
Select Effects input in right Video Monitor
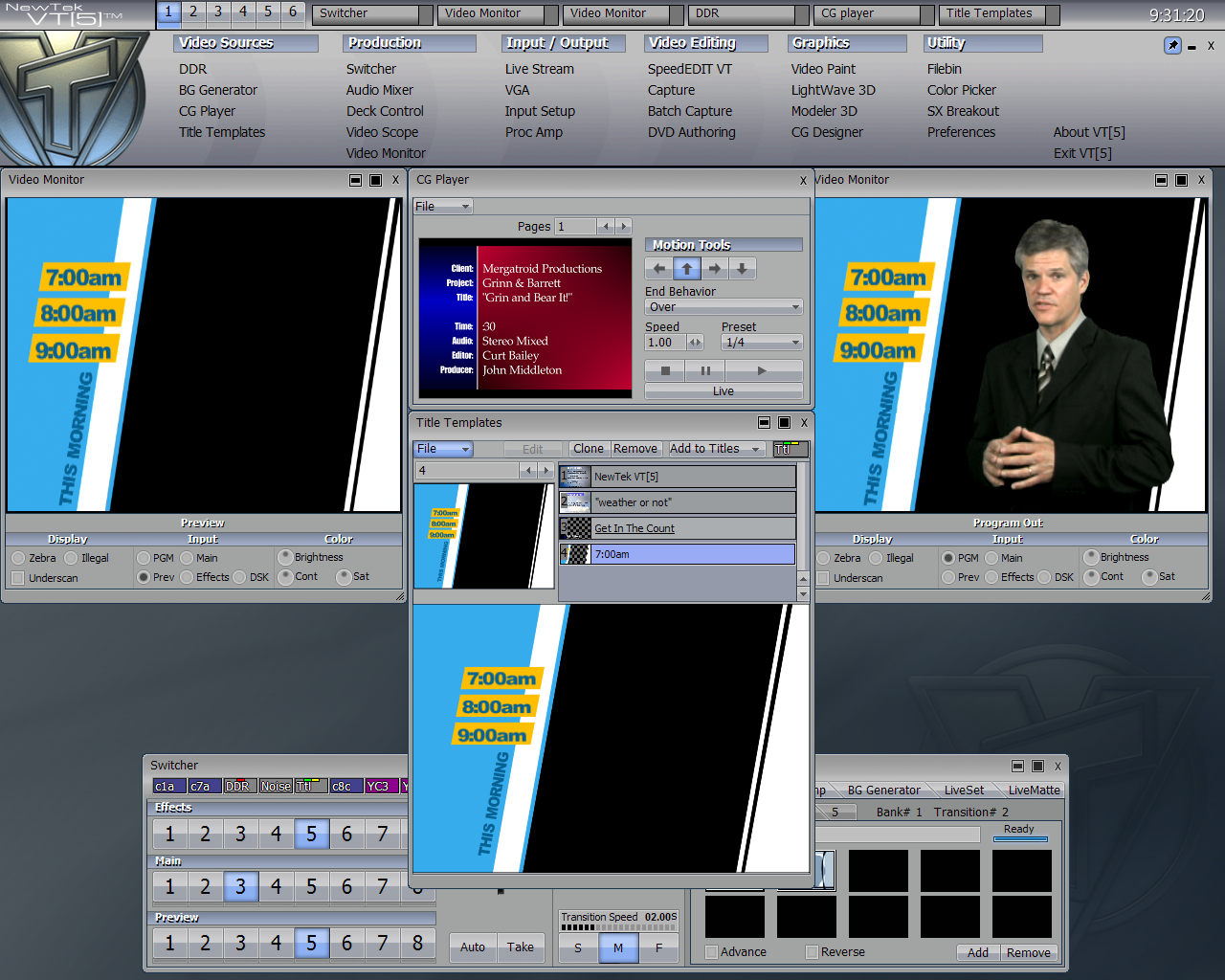coord(991,577)
